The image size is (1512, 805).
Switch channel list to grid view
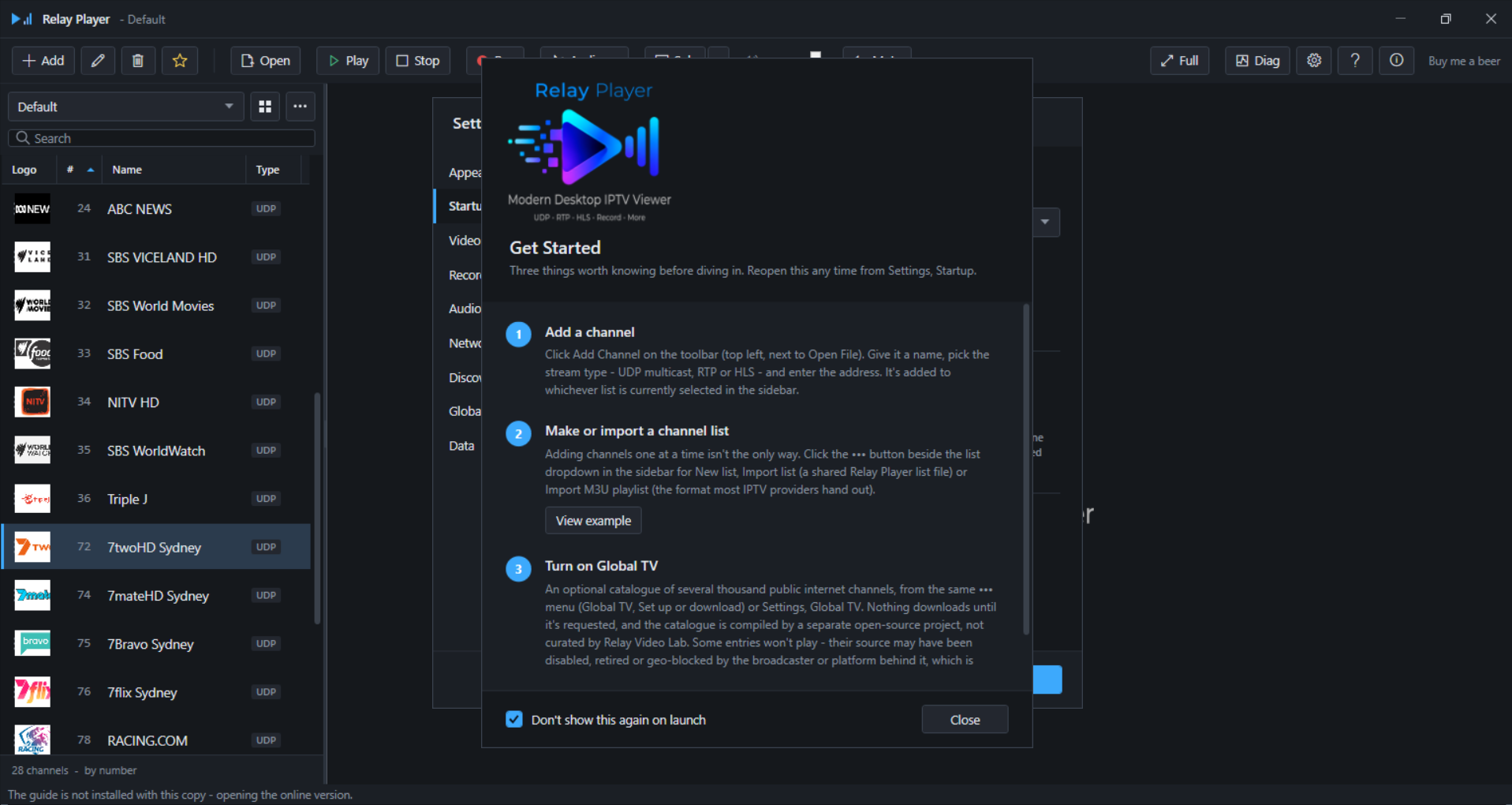[x=265, y=107]
